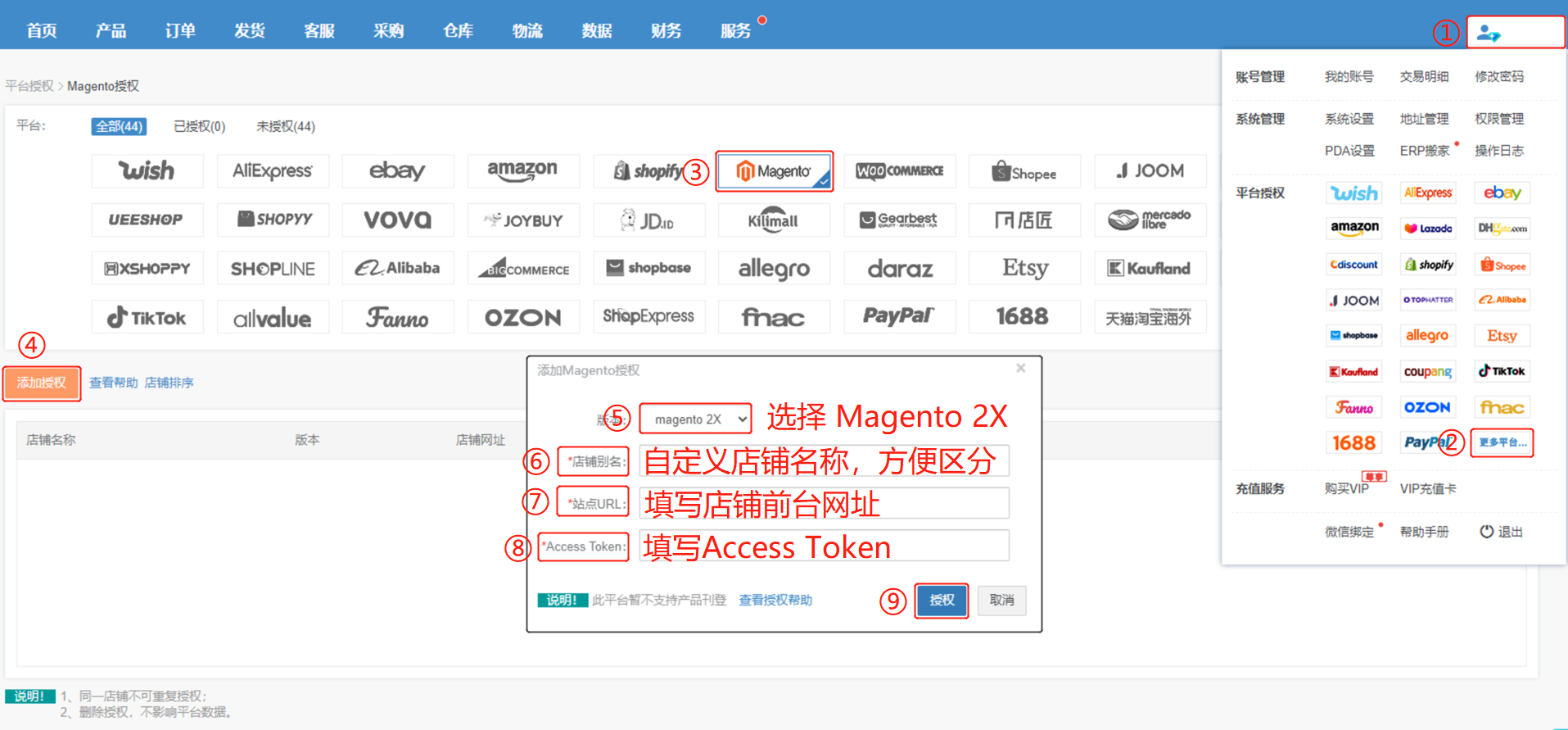The image size is (1568, 730).
Task: Open 系统设置 in account menu
Action: tap(1349, 119)
